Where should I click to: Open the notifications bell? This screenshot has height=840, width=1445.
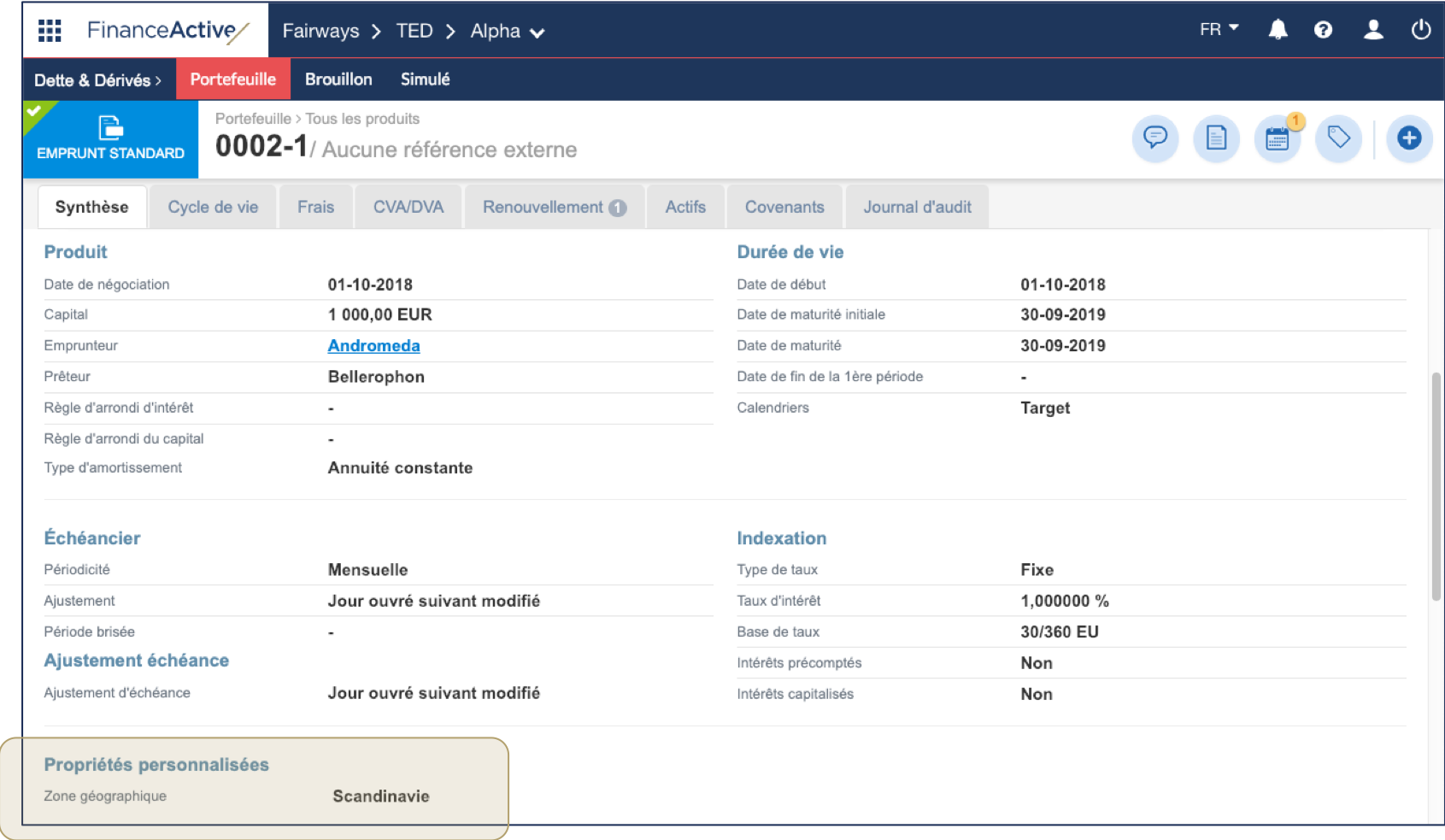point(1278,29)
